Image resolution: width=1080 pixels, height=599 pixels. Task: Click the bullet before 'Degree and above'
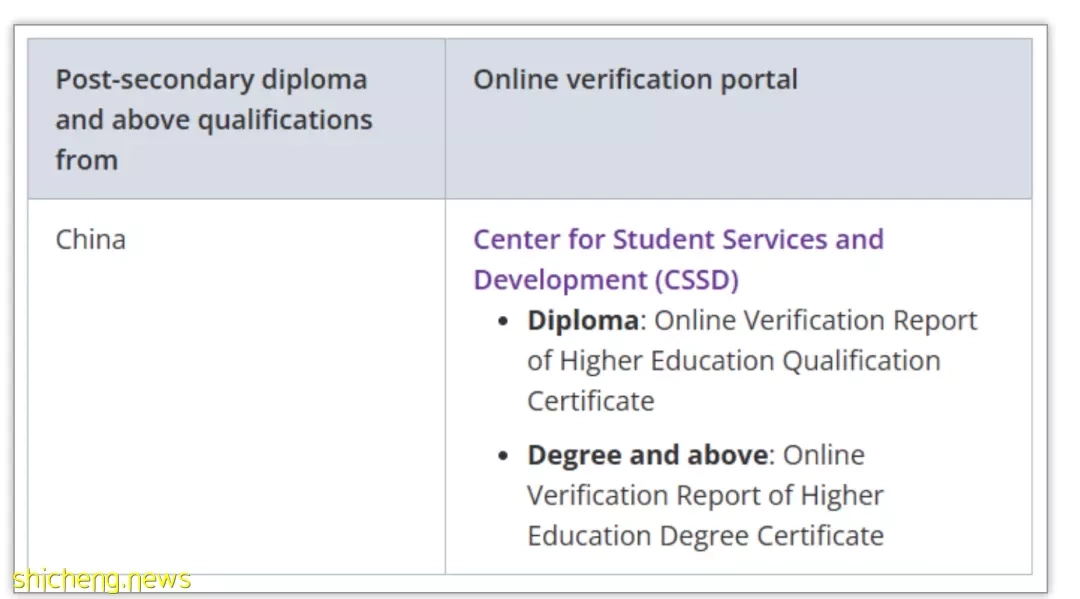click(503, 456)
